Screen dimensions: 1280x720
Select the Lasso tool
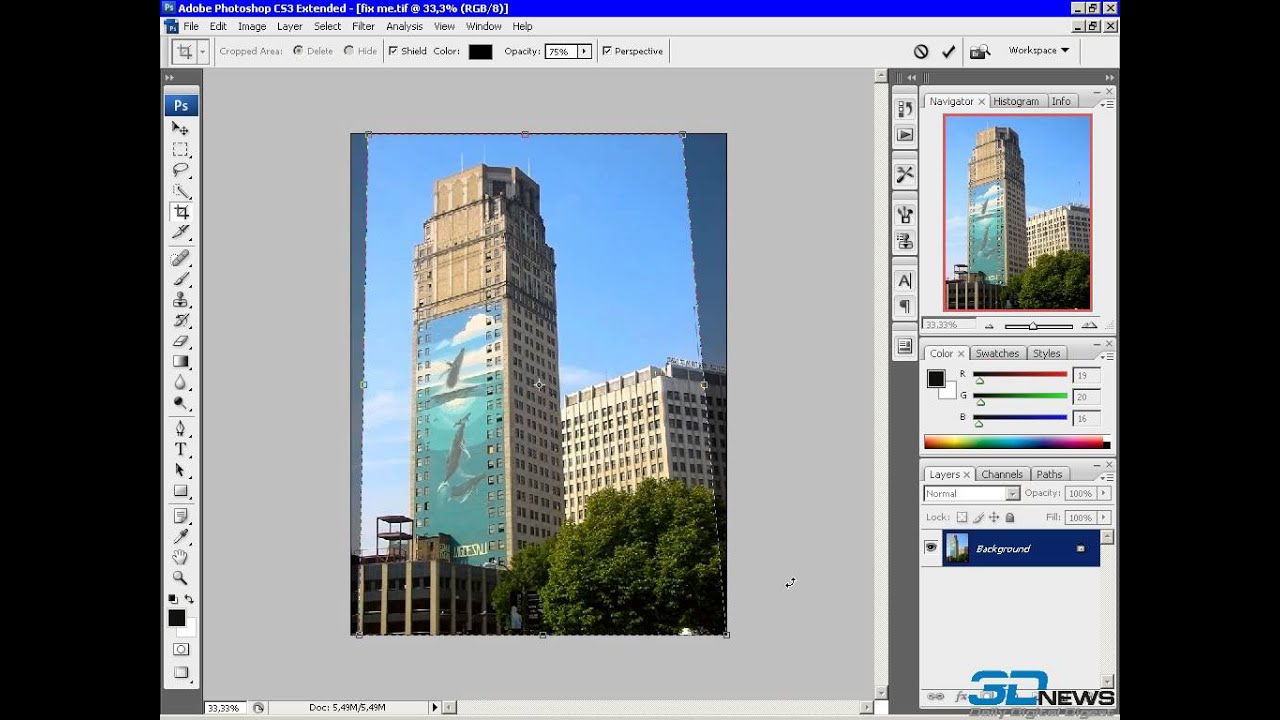click(181, 170)
